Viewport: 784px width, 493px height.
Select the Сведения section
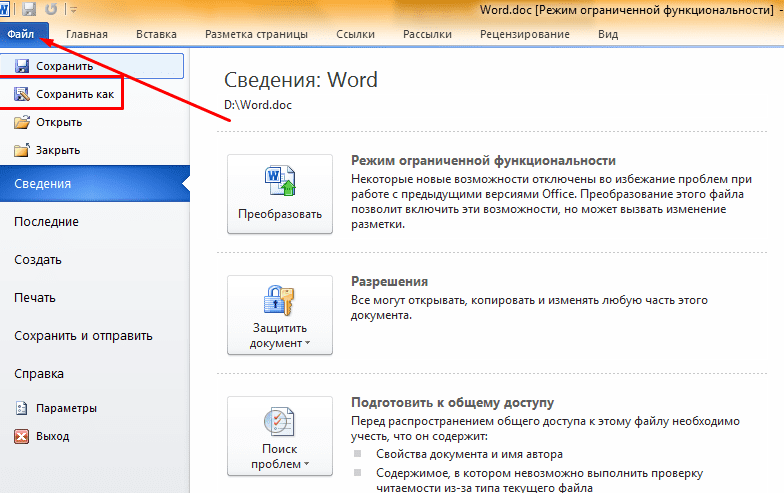click(95, 184)
